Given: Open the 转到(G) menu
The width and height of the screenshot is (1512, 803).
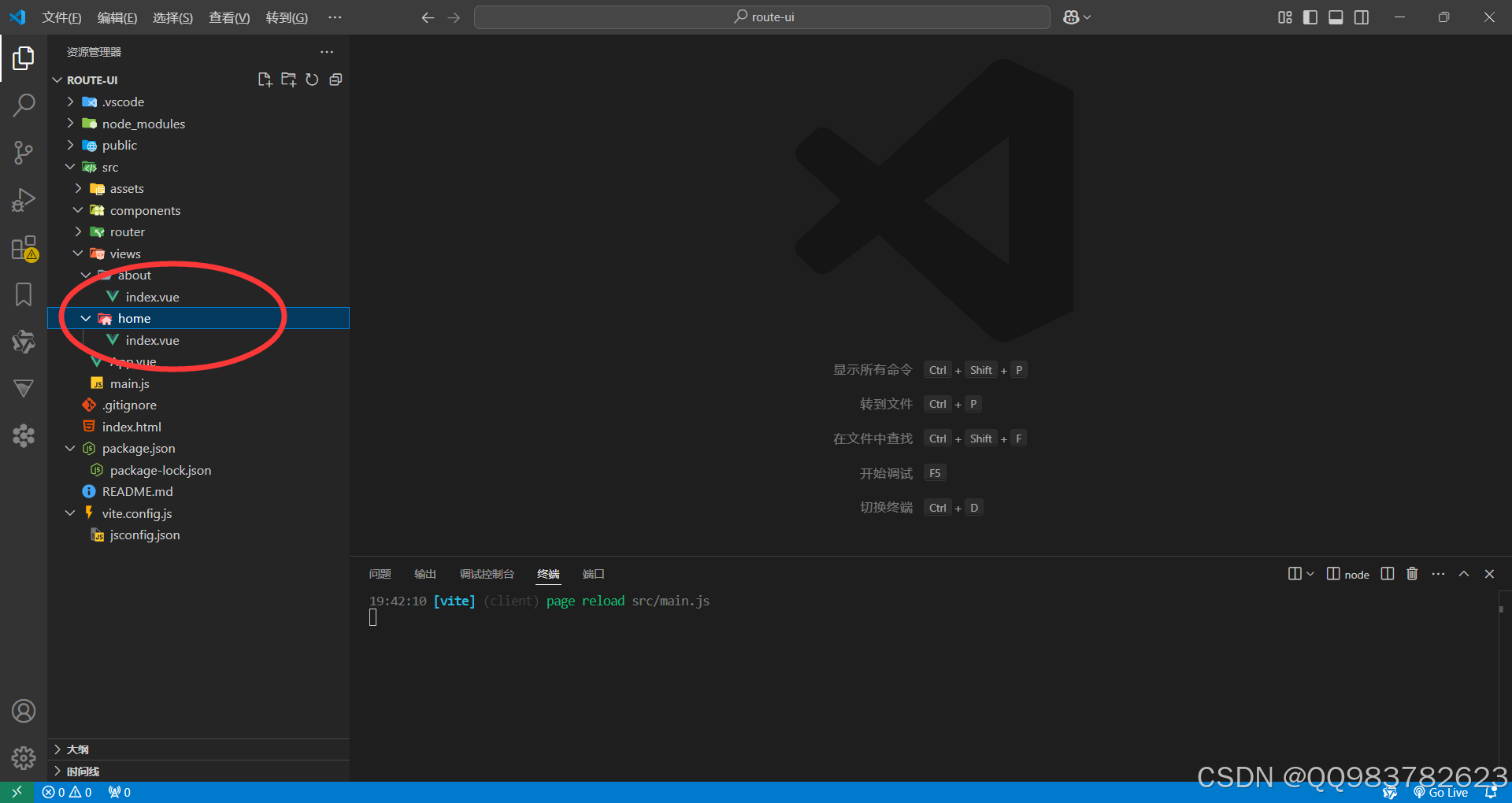Looking at the screenshot, I should click(x=287, y=17).
